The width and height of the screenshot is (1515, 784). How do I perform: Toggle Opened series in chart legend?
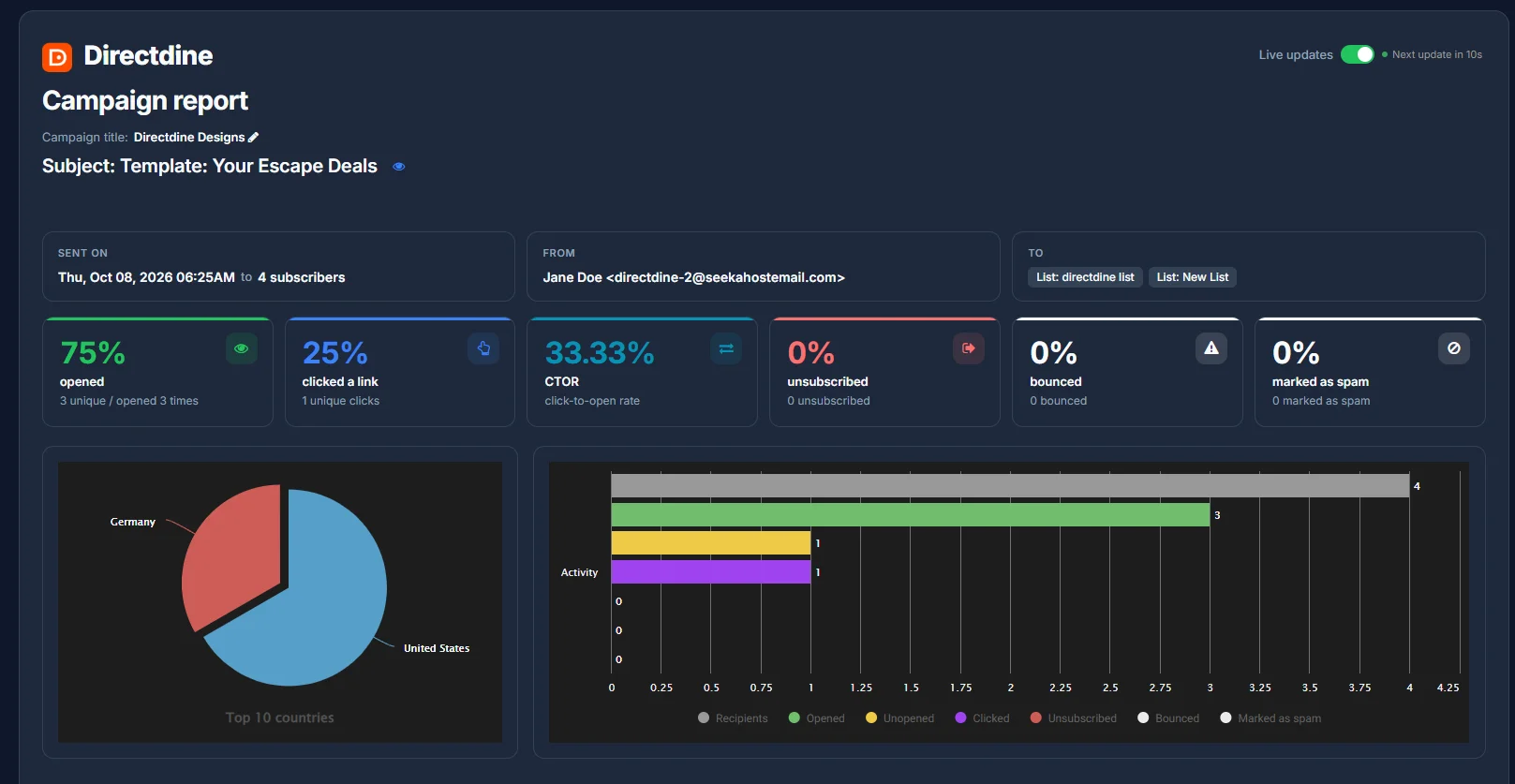[x=816, y=718]
